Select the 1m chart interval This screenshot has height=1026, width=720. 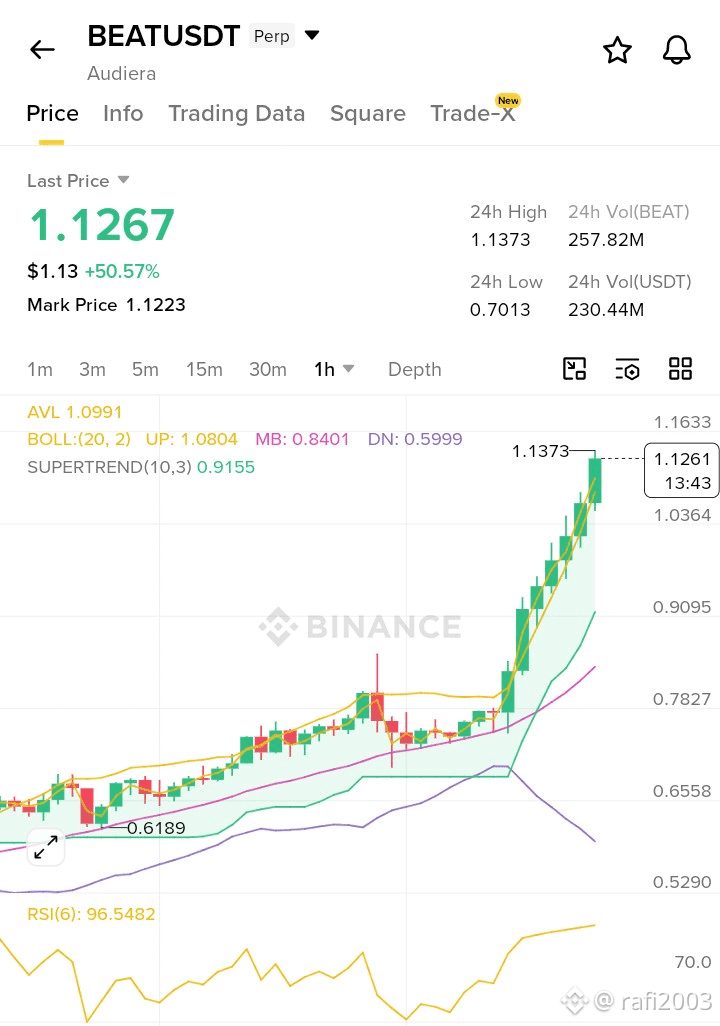click(40, 369)
